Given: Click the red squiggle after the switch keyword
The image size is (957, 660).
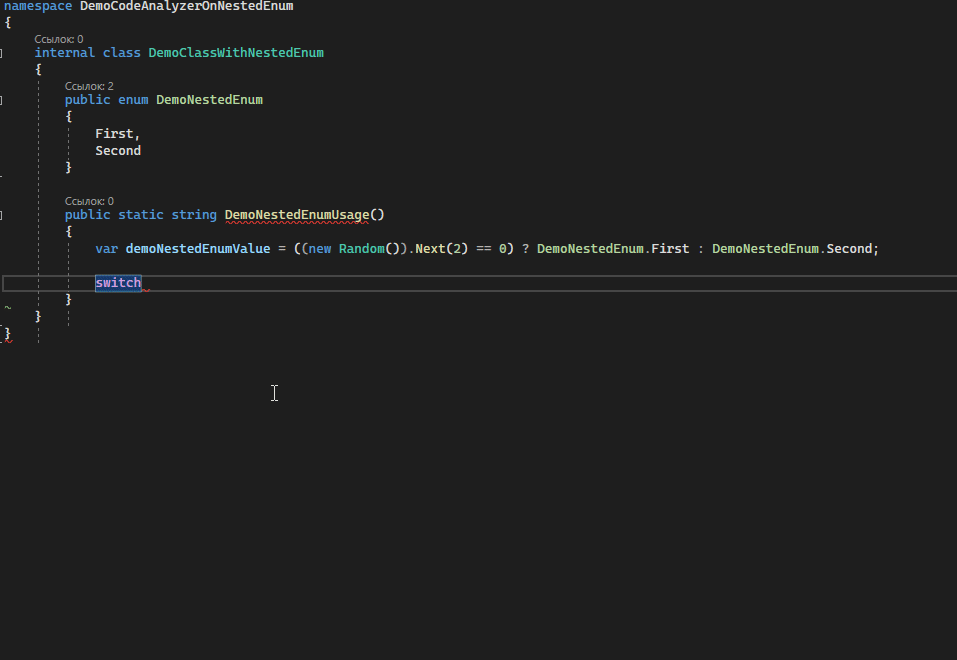Looking at the screenshot, I should 145,289.
